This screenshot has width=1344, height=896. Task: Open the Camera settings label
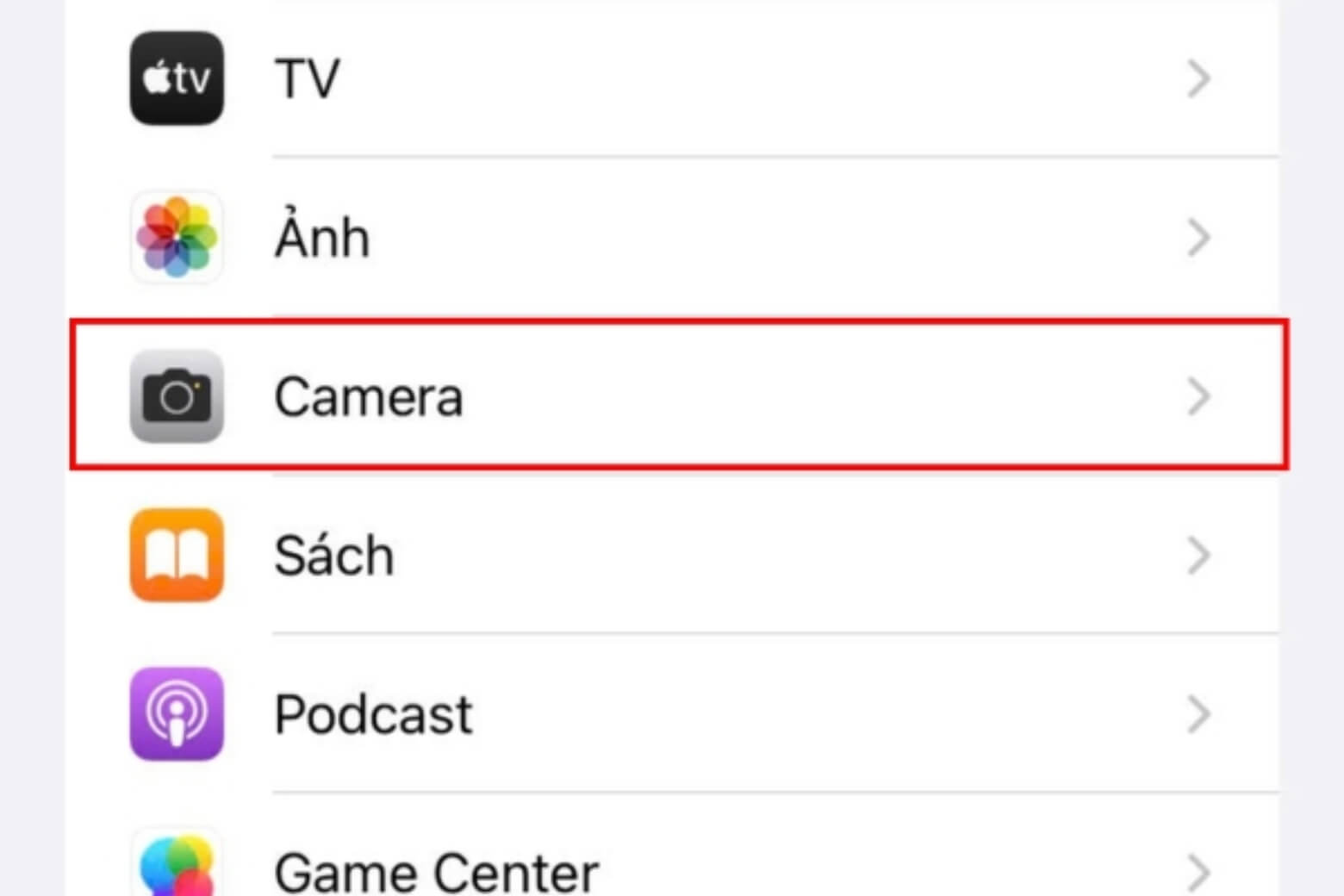coord(369,397)
